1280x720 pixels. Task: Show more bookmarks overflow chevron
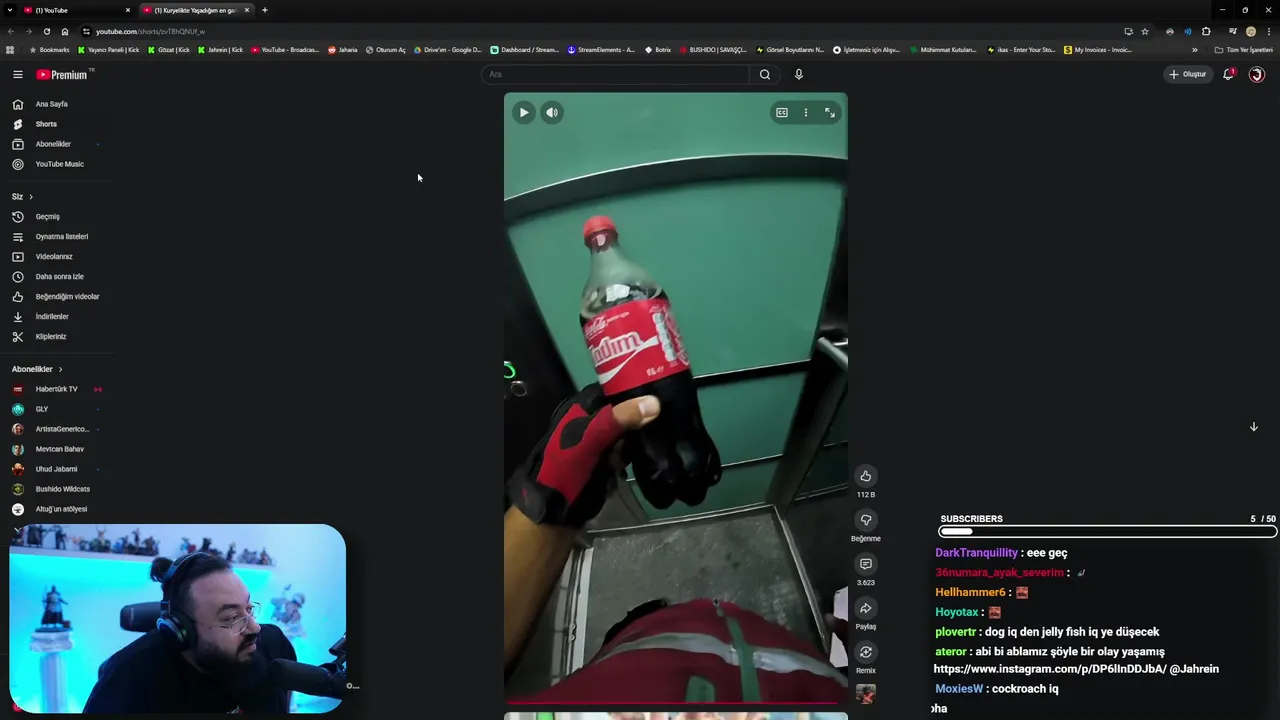[1194, 49]
